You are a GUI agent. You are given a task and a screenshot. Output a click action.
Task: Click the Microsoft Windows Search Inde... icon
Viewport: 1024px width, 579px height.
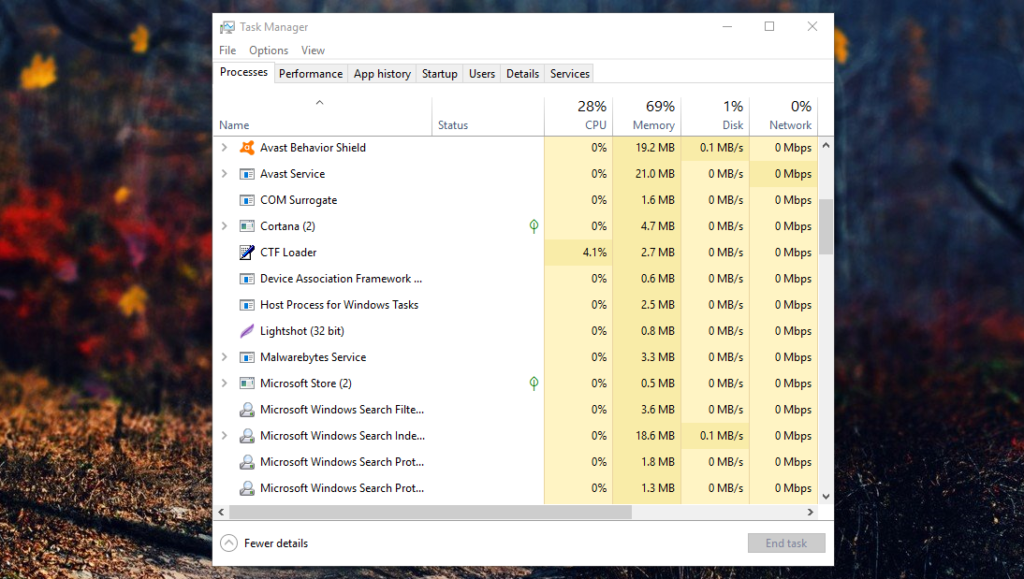point(247,435)
